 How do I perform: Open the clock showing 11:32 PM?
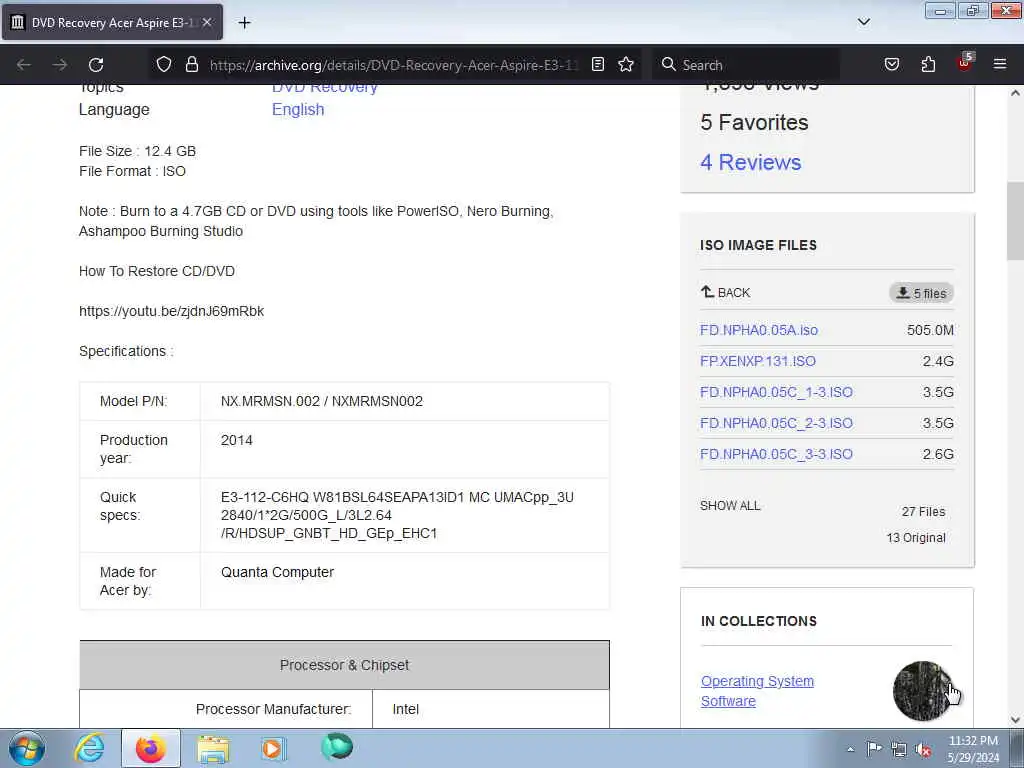[x=973, y=748]
